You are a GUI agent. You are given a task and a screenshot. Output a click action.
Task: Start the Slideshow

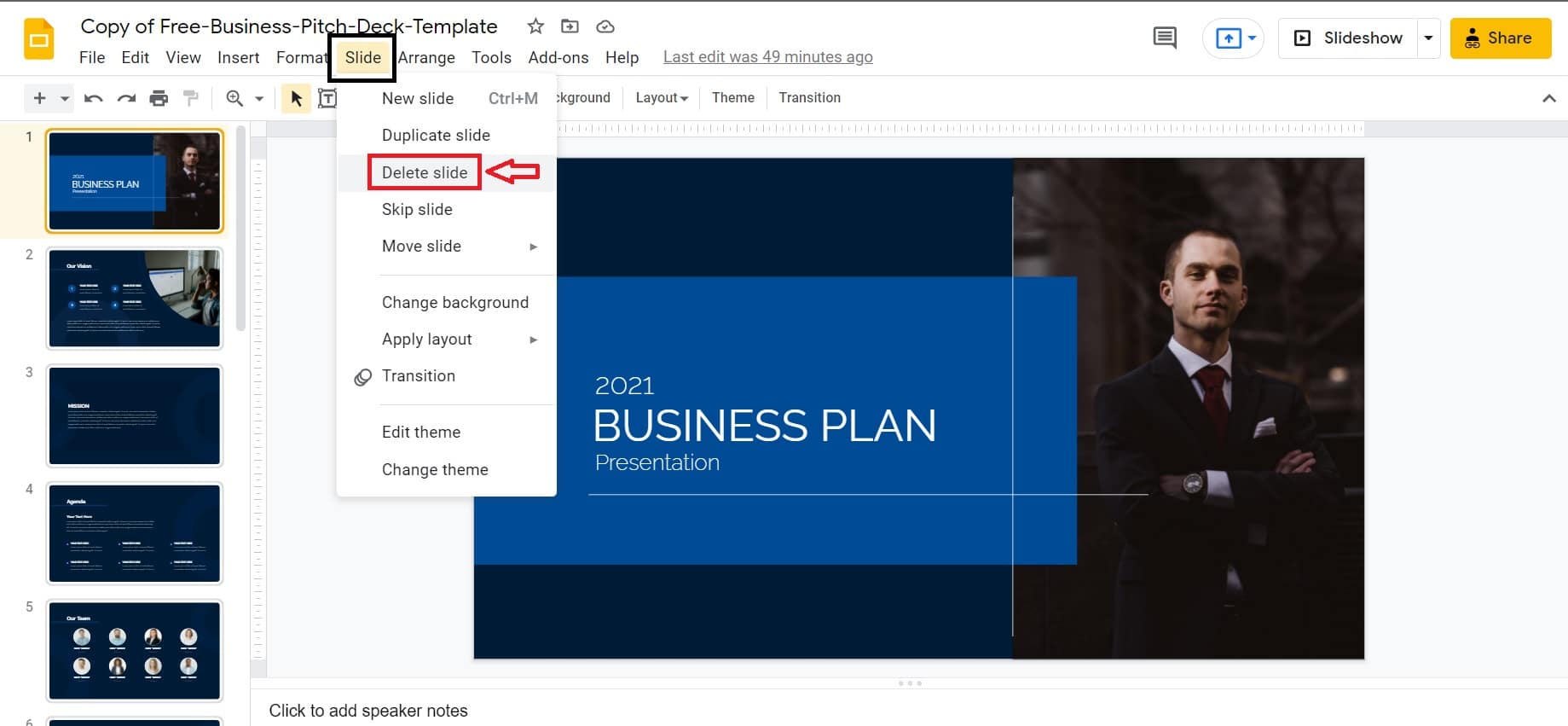[1348, 38]
